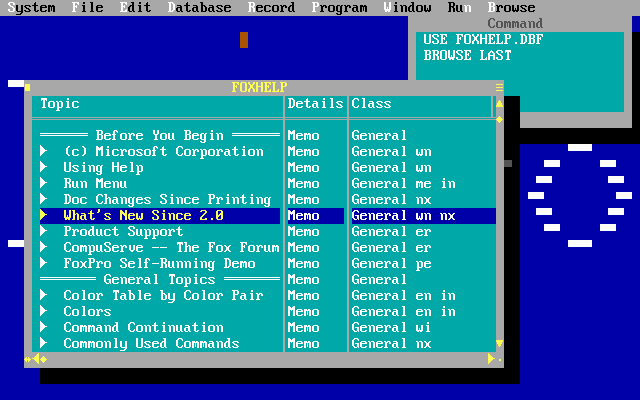Expand the Run Menu topic arrow

(x=44, y=183)
